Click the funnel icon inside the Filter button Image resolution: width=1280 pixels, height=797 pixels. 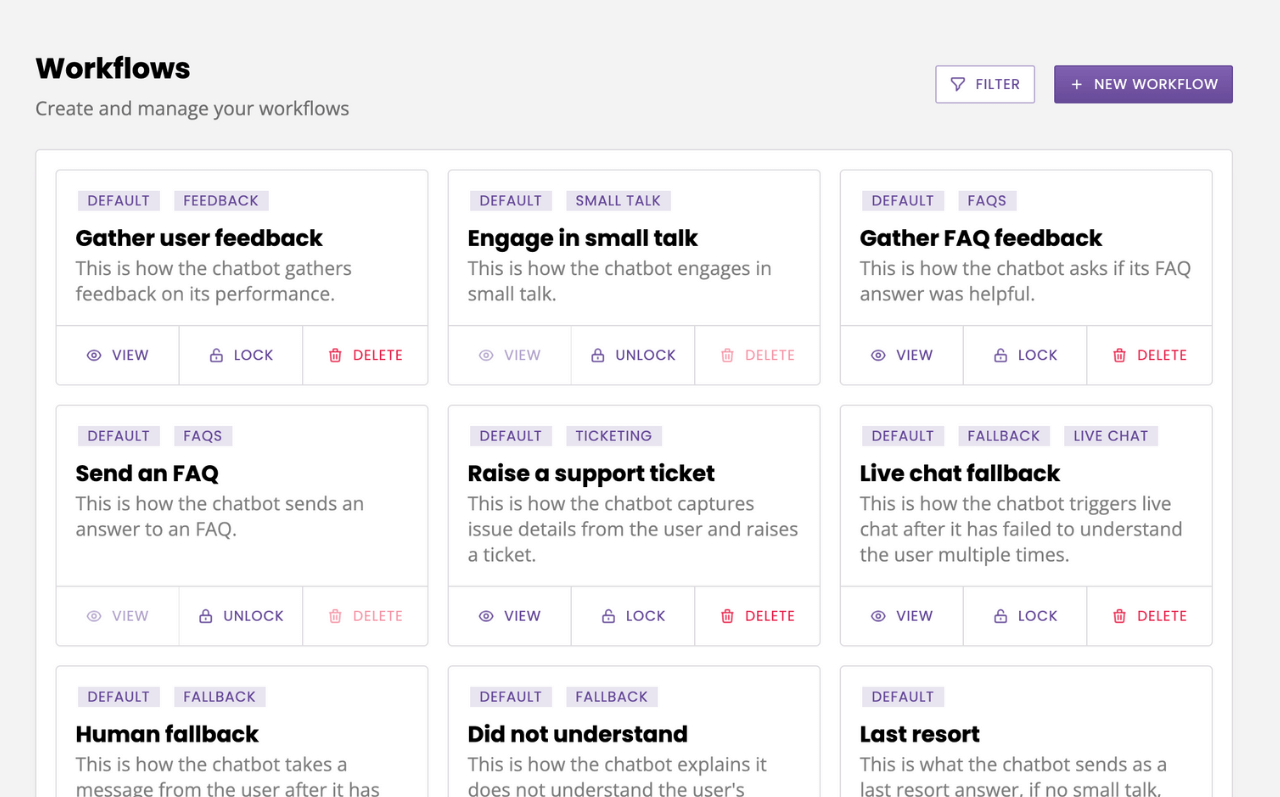957,84
